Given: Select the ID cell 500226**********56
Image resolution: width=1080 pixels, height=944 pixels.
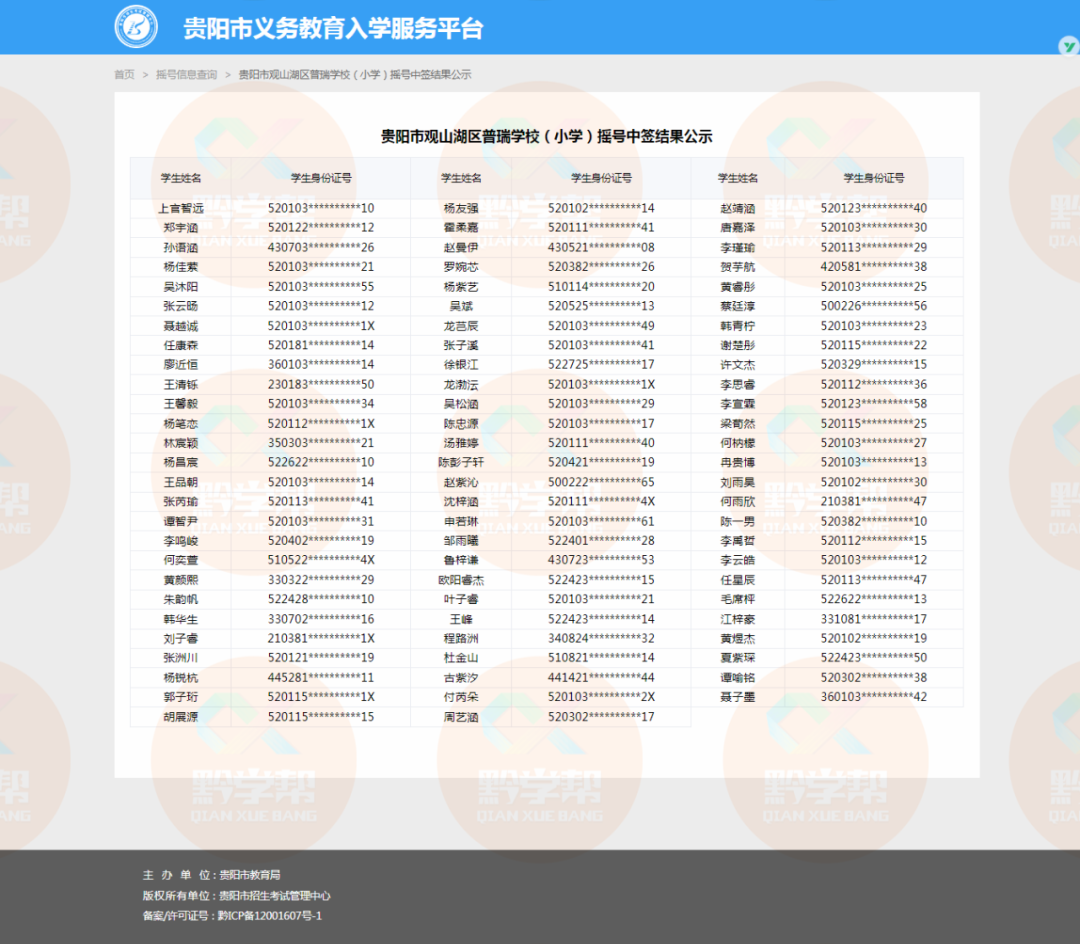Looking at the screenshot, I should point(874,306).
